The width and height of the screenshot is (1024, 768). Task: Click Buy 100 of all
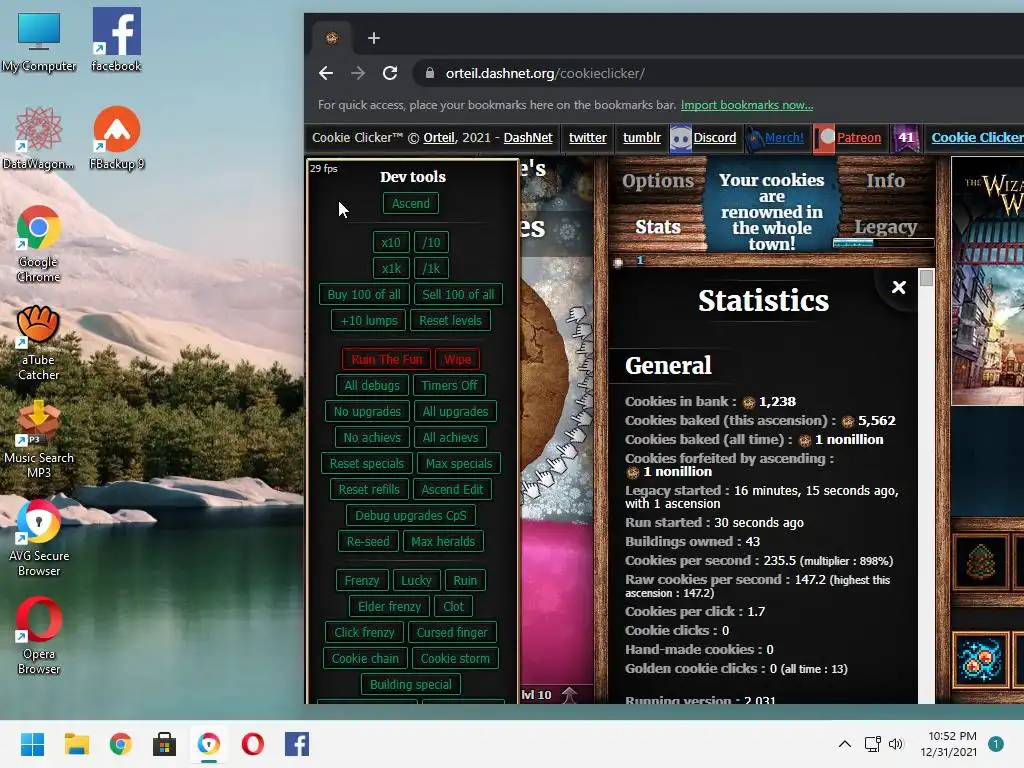click(x=364, y=295)
